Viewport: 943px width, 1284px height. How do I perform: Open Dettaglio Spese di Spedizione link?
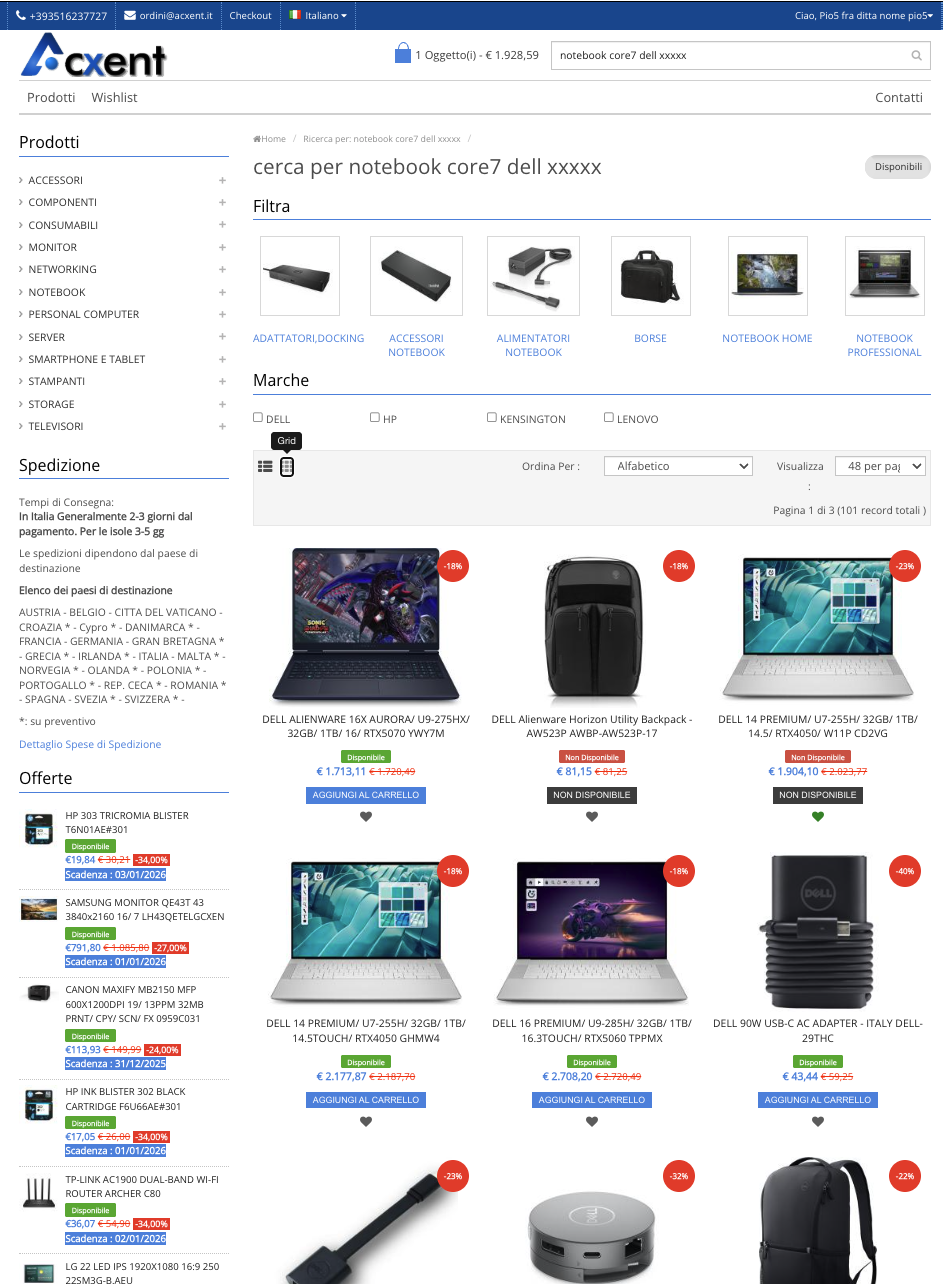[x=90, y=744]
